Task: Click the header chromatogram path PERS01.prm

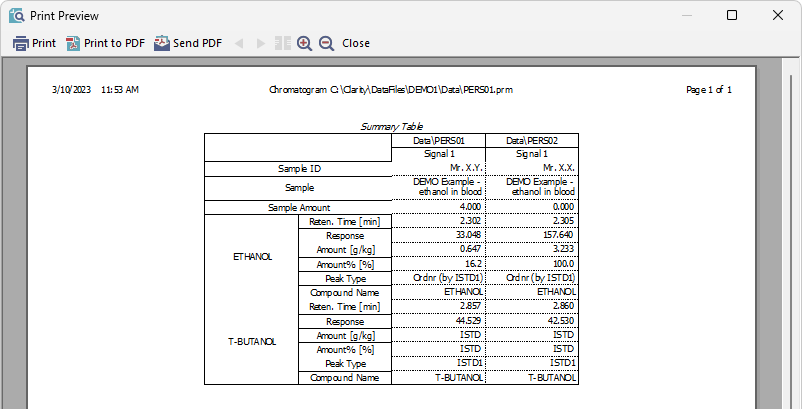Action: pos(391,90)
